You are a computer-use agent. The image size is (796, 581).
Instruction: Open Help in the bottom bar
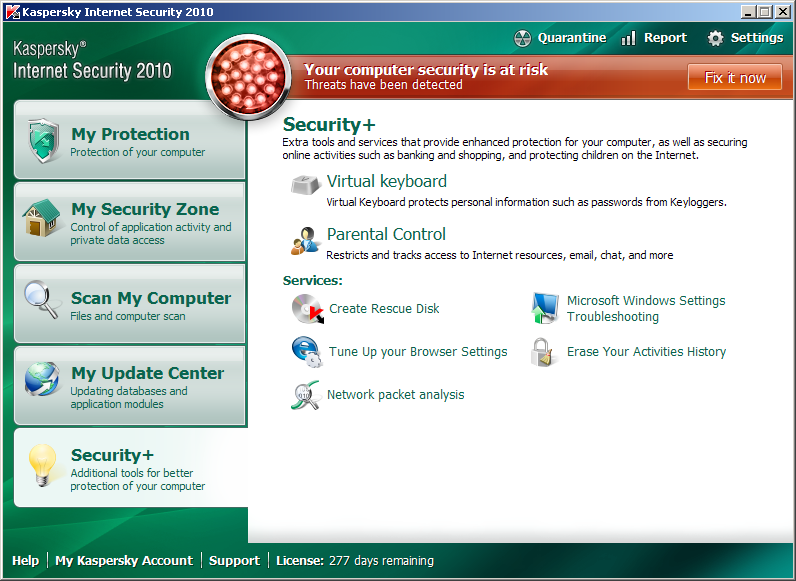click(25, 561)
